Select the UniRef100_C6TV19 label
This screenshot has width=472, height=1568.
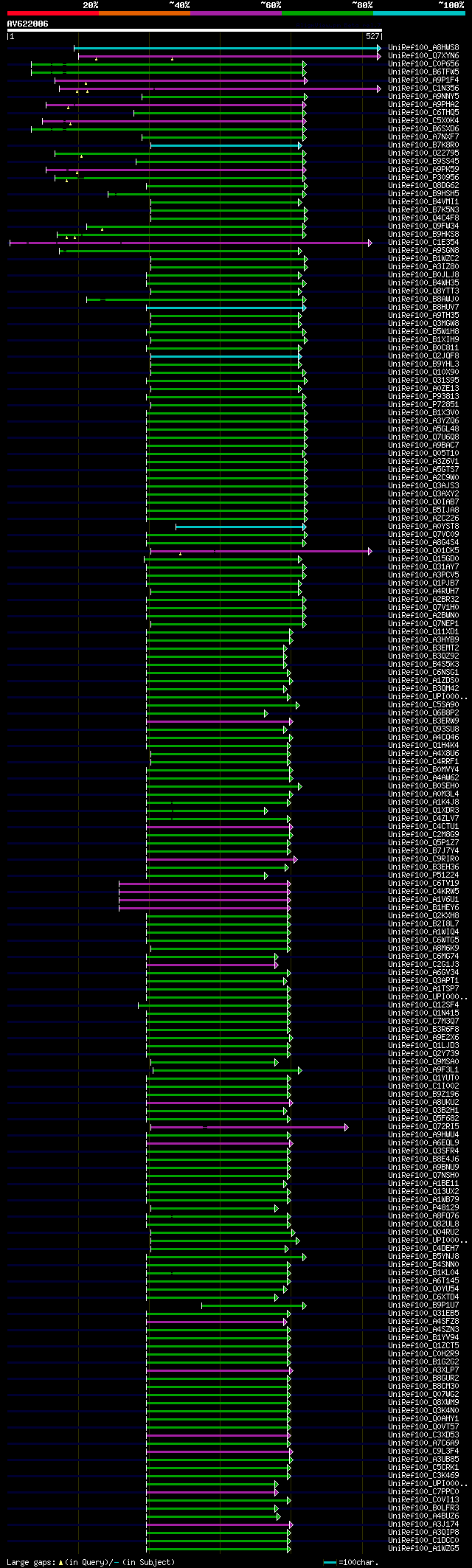(423, 884)
